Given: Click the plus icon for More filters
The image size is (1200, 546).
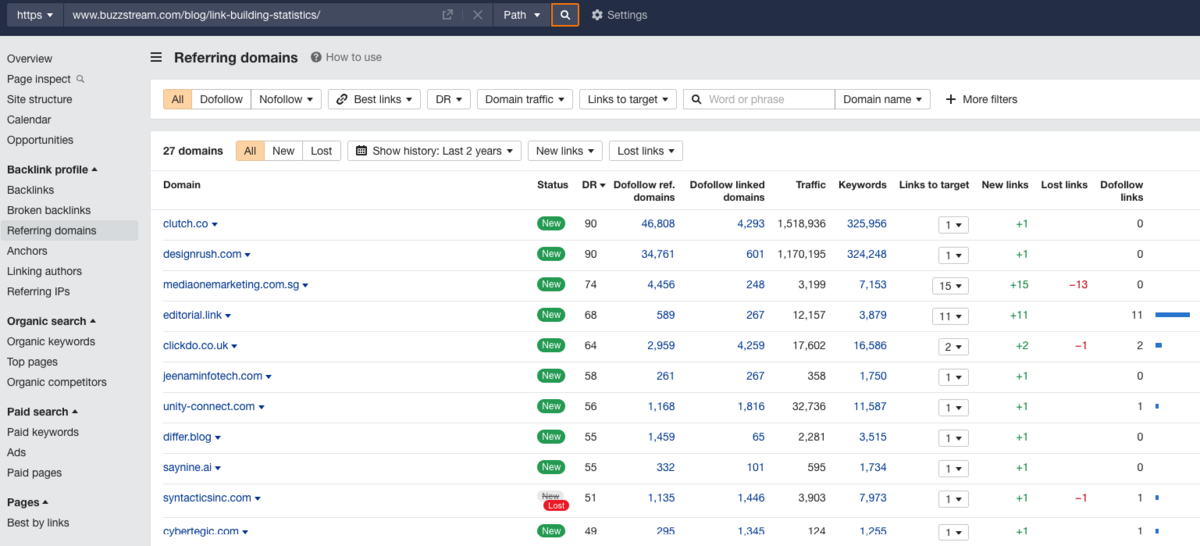Looking at the screenshot, I should [x=950, y=99].
